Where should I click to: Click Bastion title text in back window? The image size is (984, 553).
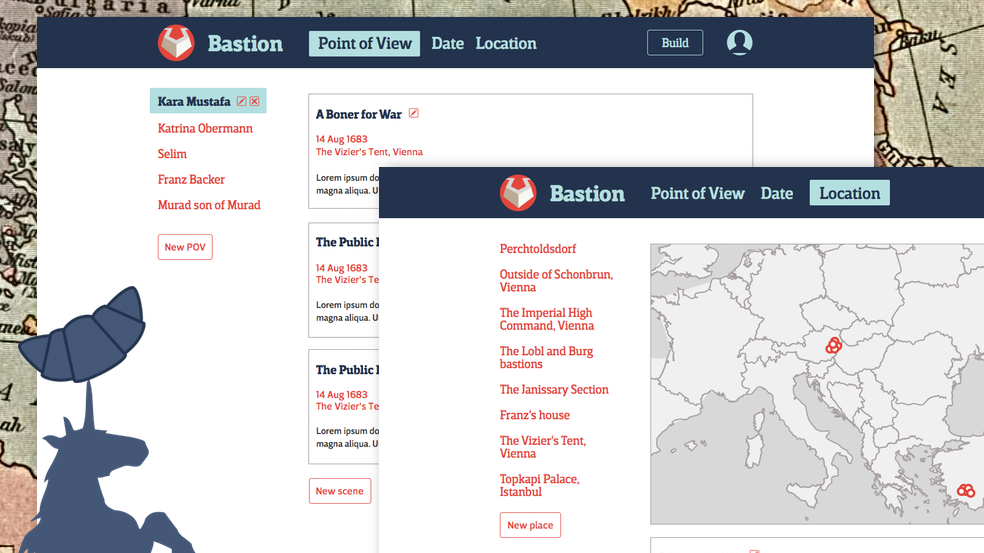[x=245, y=43]
